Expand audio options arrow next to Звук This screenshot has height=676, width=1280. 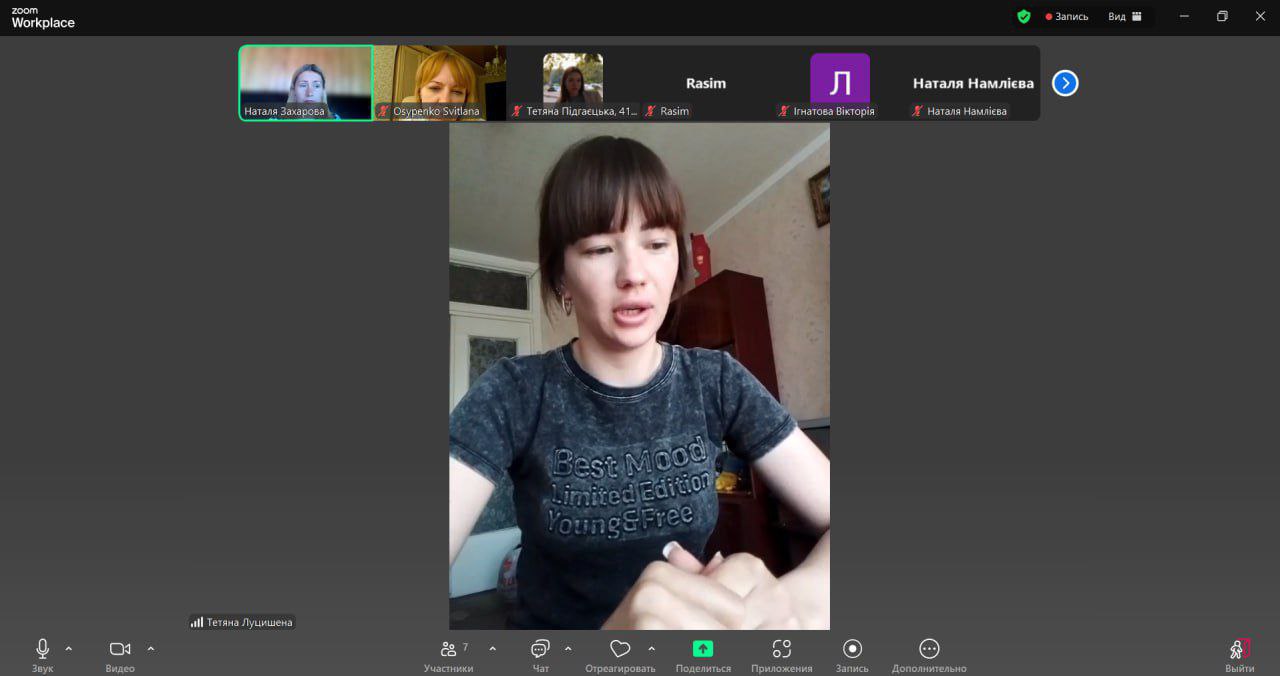(x=69, y=648)
